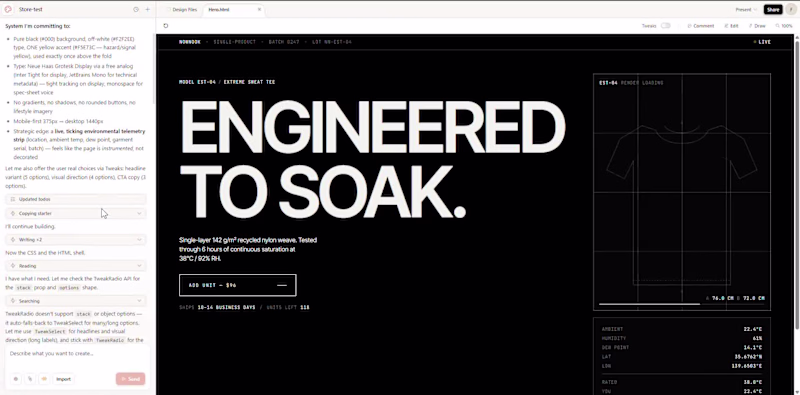Open the Present dropdown
The height and width of the screenshot is (395, 800).
[746, 9]
